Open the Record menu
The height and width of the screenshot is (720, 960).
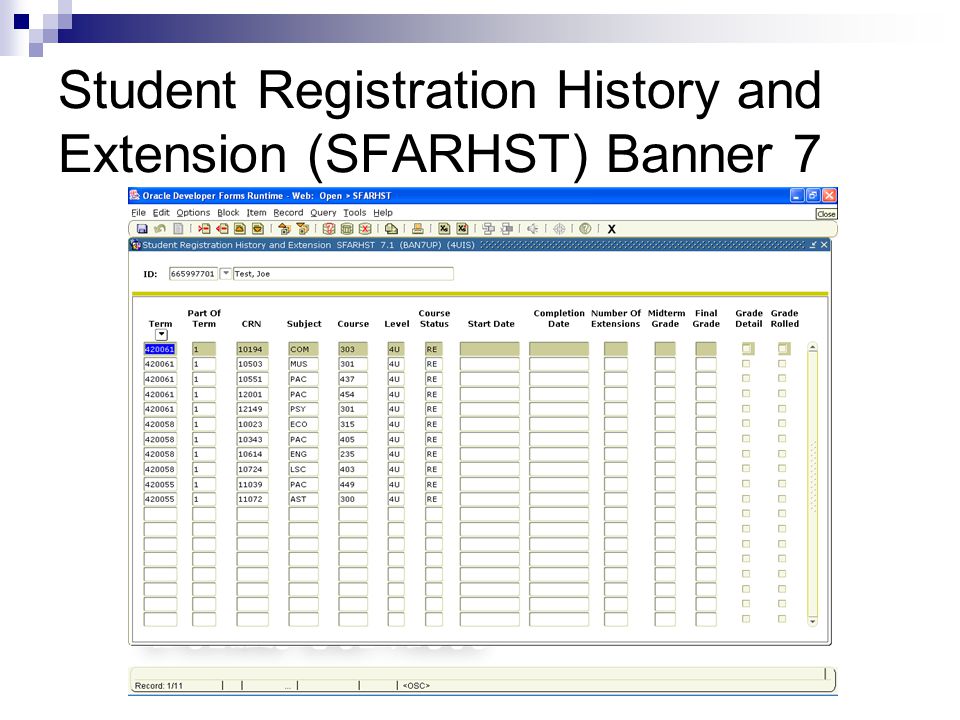pyautogui.click(x=288, y=212)
